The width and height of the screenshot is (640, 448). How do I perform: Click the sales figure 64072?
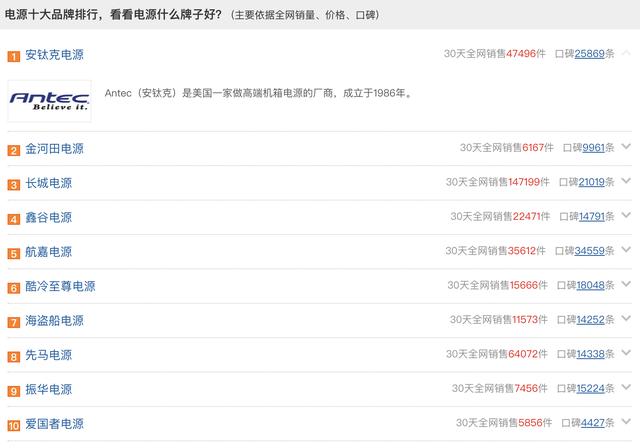pos(523,354)
